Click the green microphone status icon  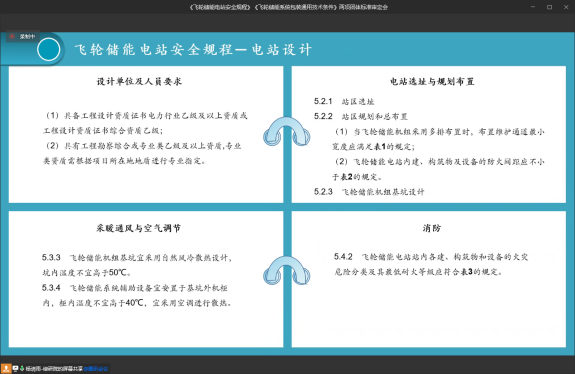click(22, 368)
